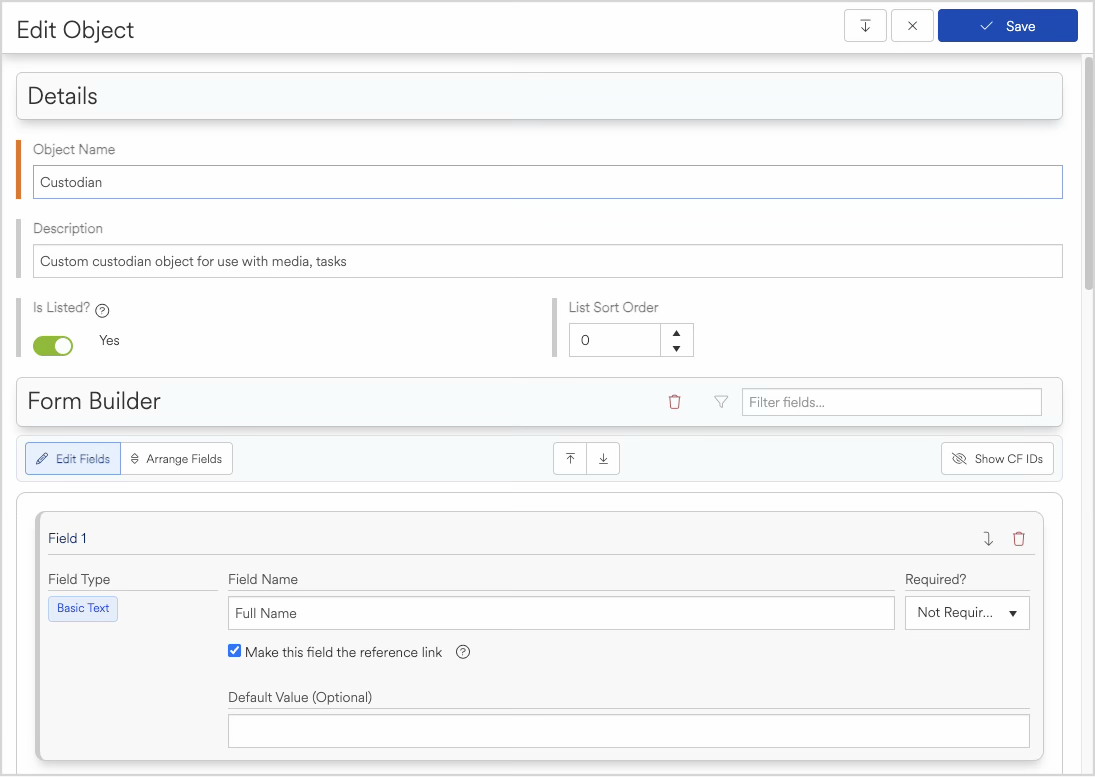This screenshot has width=1095, height=777.
Task: Click the Basic Text field type tag
Action: 83,608
